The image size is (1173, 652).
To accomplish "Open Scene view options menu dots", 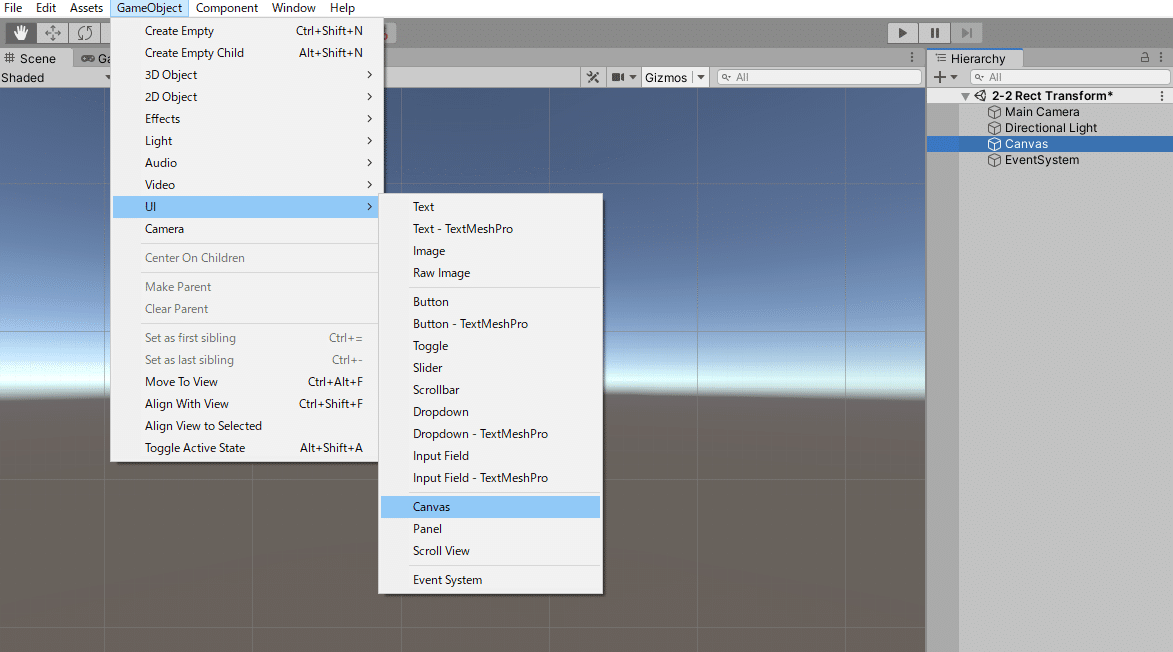I will coord(912,58).
